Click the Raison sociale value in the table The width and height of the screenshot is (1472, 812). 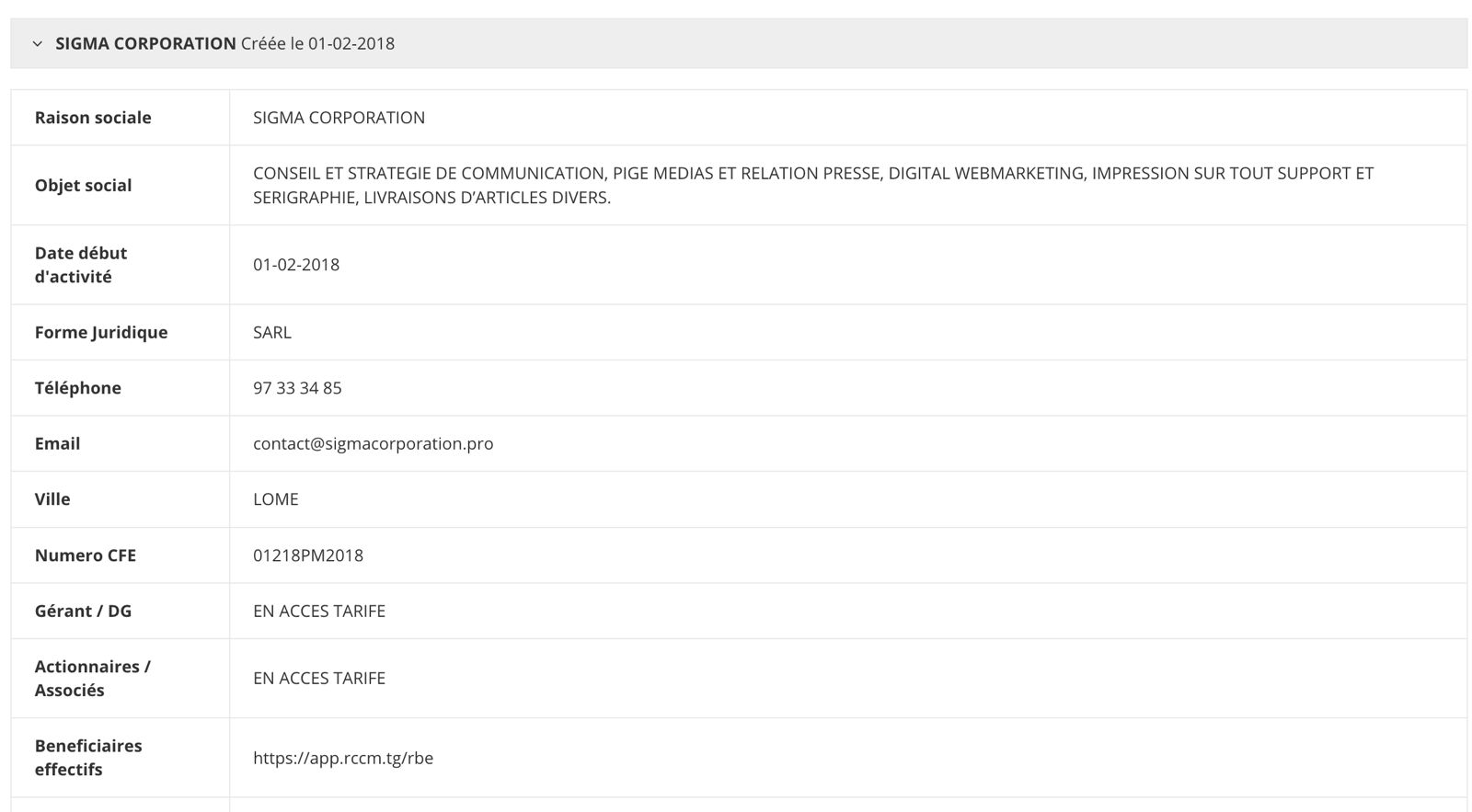[339, 118]
